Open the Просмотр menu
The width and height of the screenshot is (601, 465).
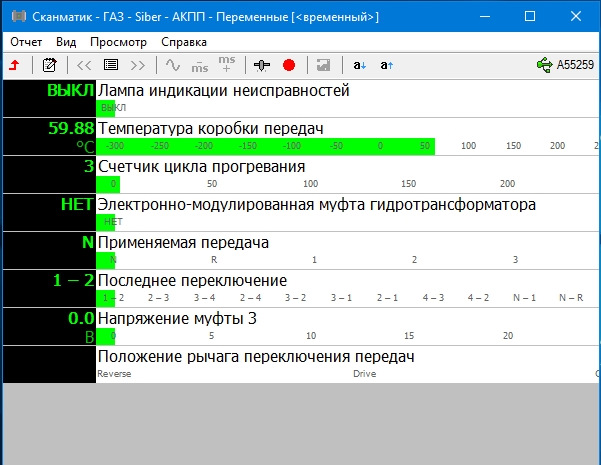point(118,42)
